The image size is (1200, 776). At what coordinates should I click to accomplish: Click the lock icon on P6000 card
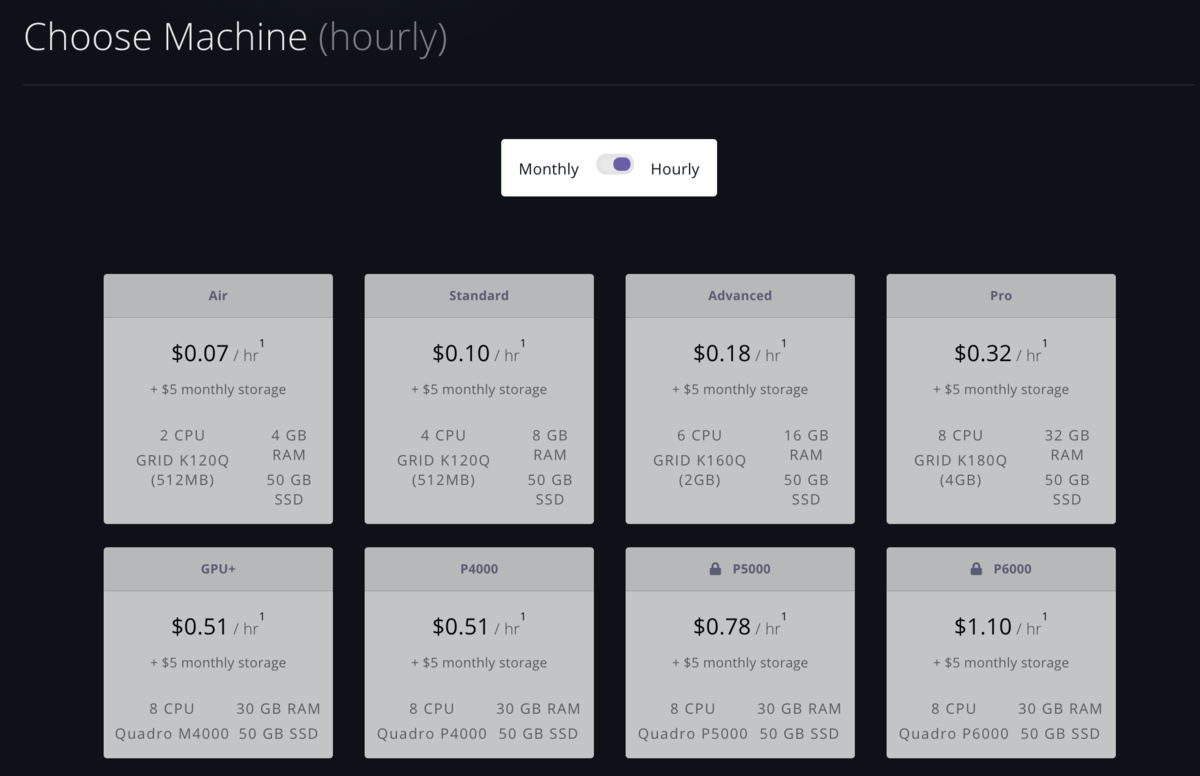[x=976, y=569]
